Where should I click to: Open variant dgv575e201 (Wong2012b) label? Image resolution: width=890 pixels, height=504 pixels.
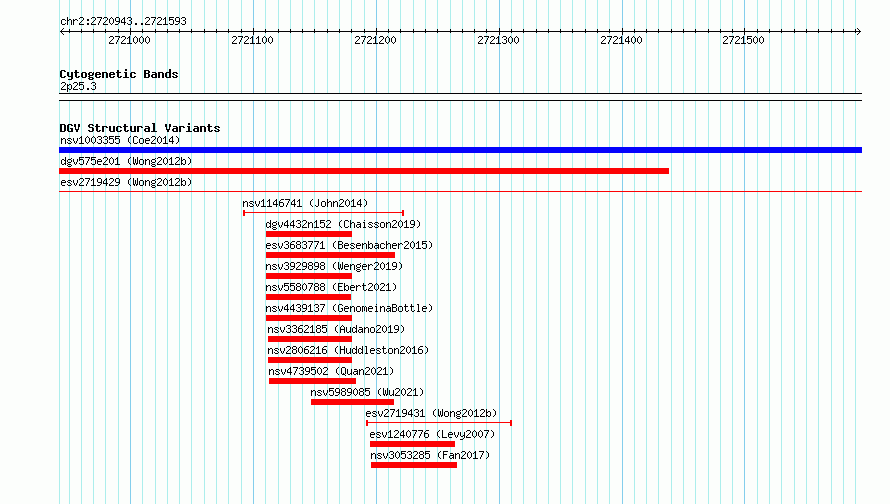(x=126, y=161)
